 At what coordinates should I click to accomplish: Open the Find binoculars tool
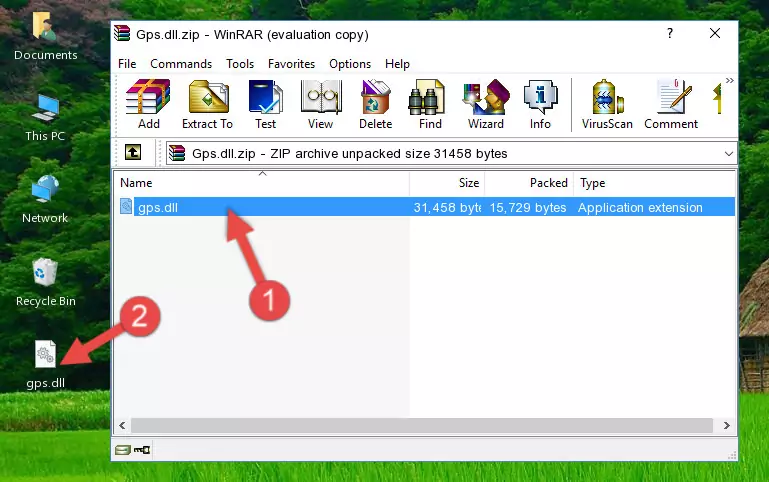(x=430, y=104)
